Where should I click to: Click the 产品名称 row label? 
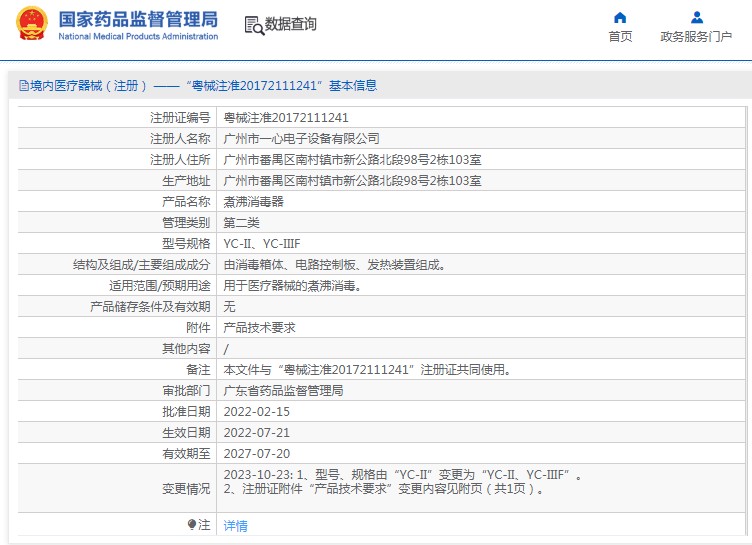186,201
